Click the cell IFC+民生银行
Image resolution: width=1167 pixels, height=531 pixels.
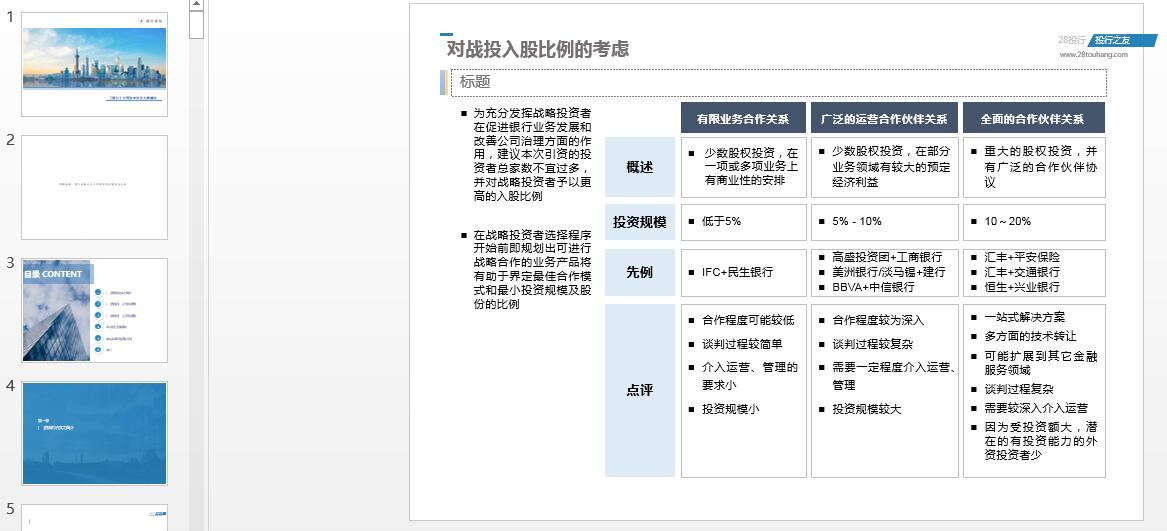coord(744,272)
